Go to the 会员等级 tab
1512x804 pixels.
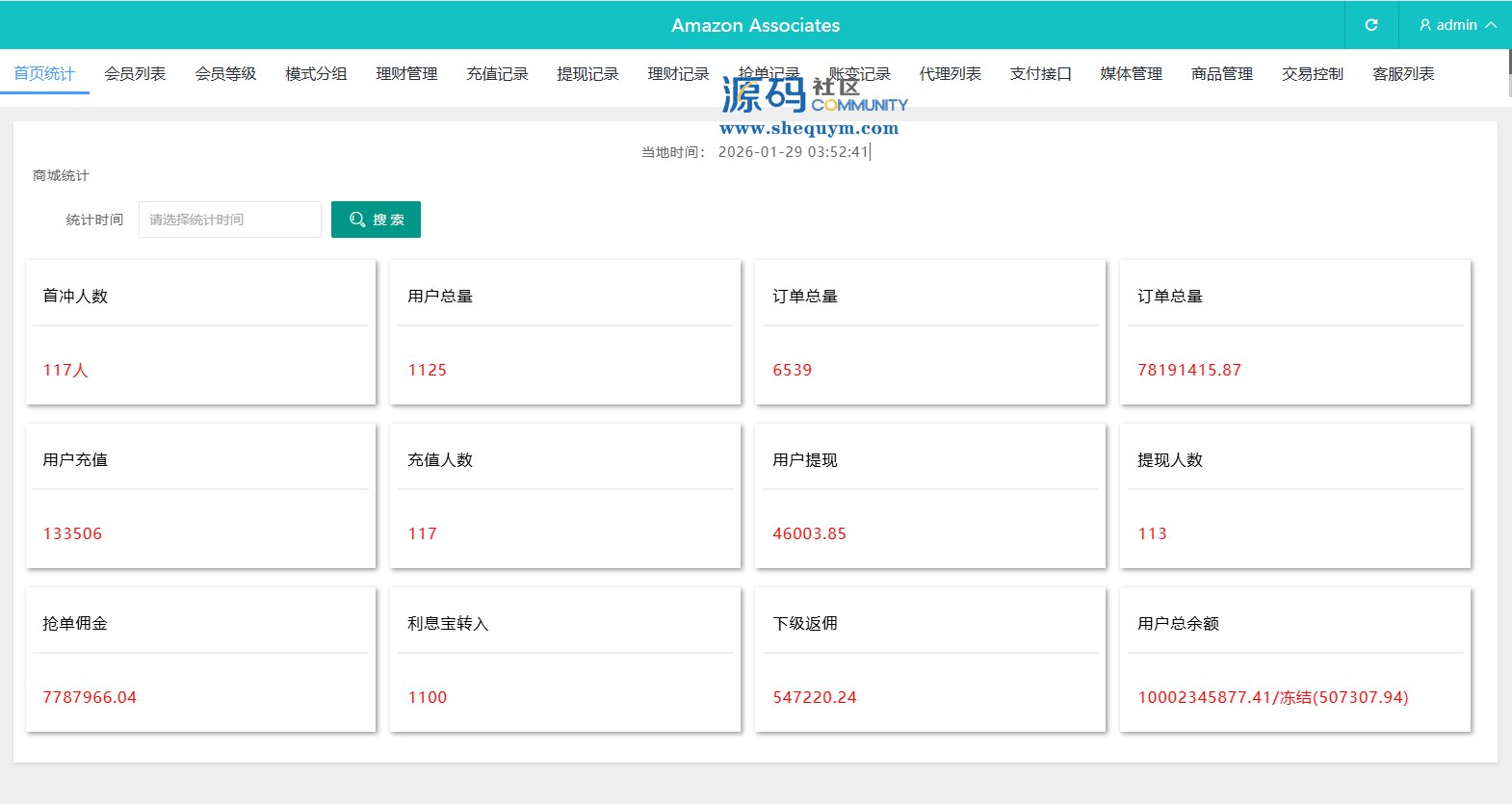[x=225, y=74]
